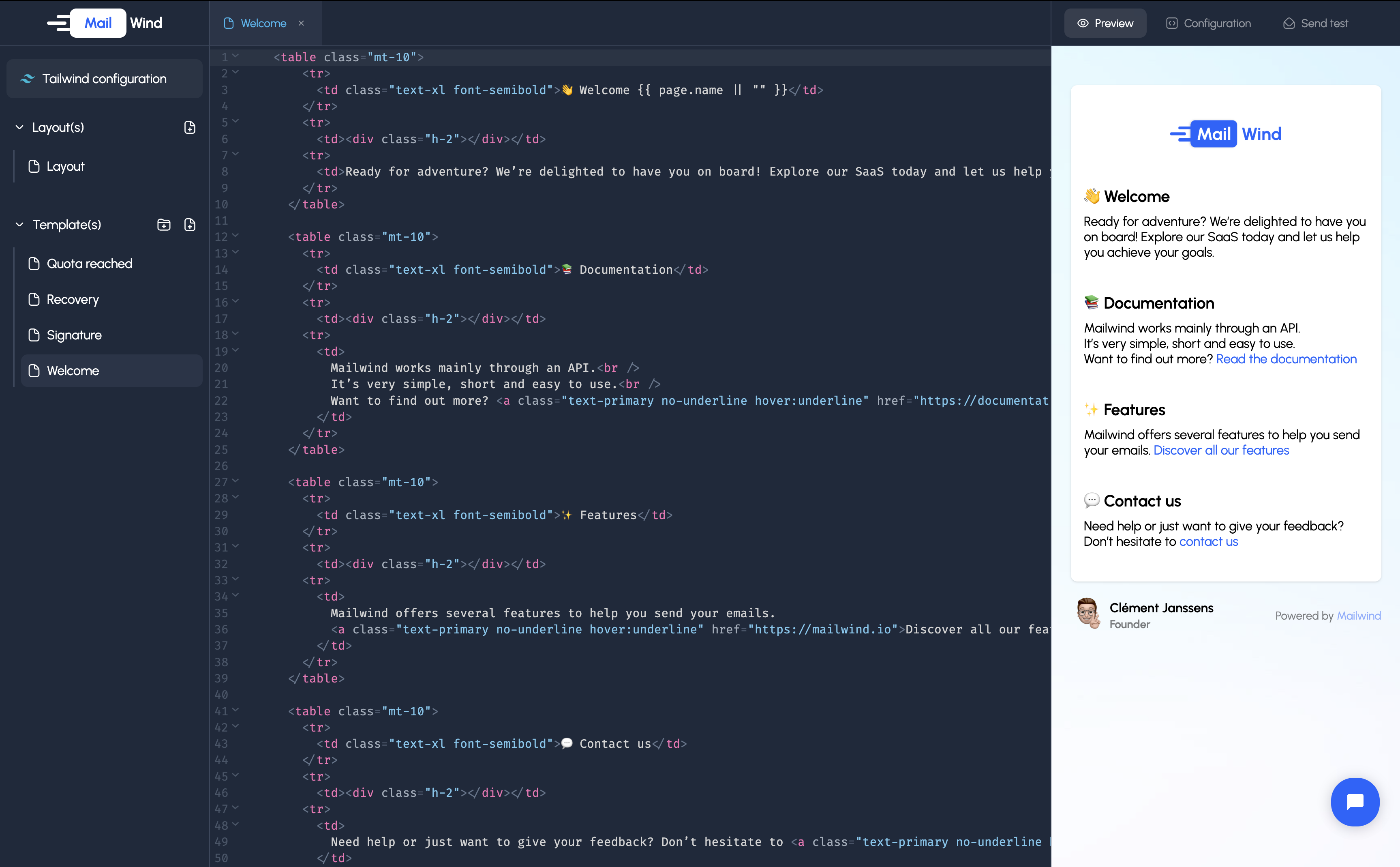Fold code at line 2
Viewport: 1400px width, 867px height.
[x=235, y=72]
